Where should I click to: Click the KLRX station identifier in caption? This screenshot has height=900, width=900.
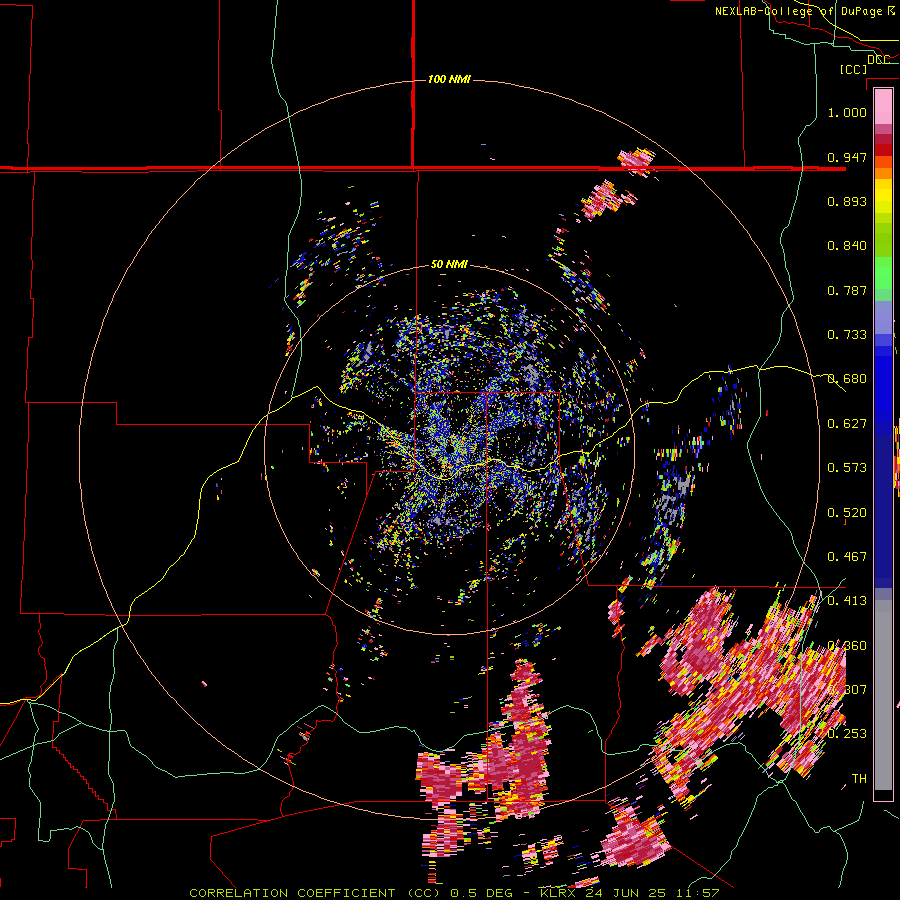coord(560,893)
